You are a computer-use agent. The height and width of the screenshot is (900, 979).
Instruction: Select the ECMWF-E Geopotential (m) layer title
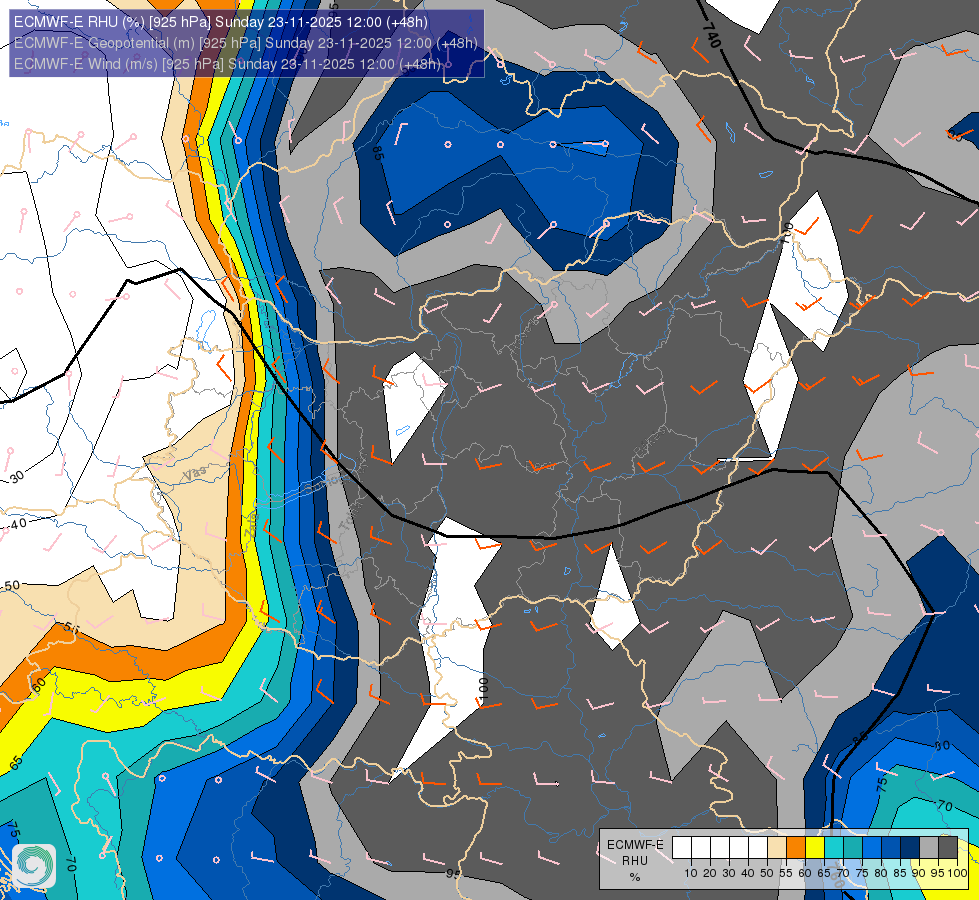[245, 43]
